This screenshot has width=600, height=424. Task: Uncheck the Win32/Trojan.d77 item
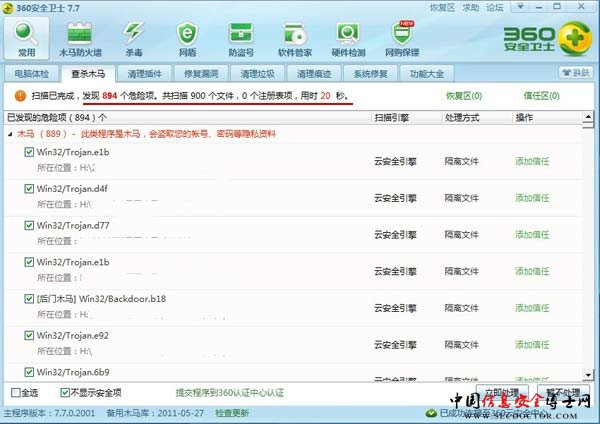coord(29,225)
